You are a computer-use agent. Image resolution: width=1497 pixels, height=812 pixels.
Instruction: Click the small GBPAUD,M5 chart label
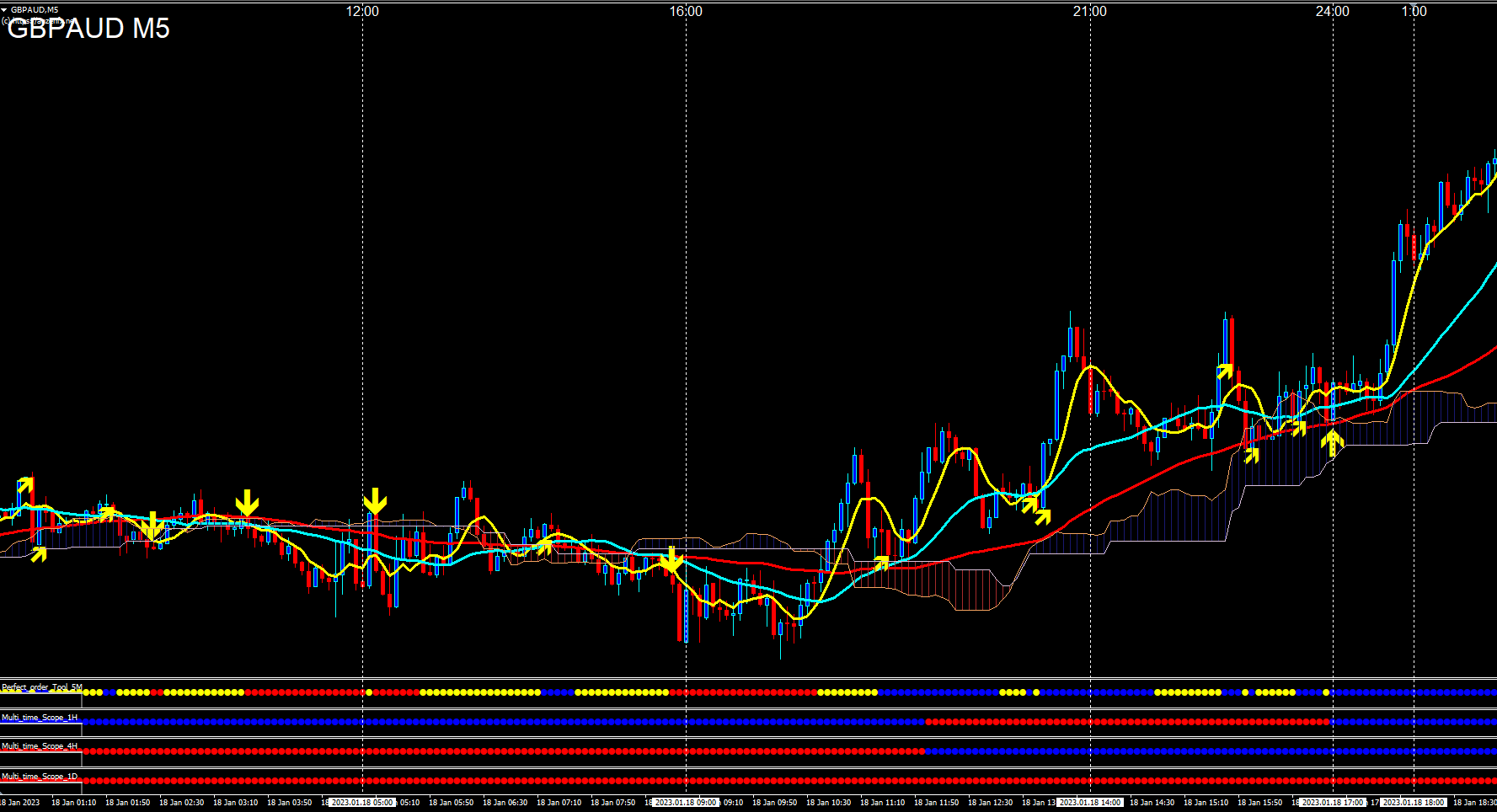pos(35,9)
